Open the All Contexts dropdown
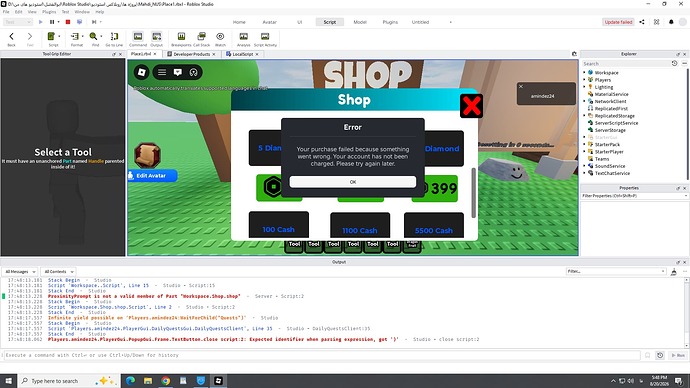This screenshot has height=388, width=690. (59, 272)
